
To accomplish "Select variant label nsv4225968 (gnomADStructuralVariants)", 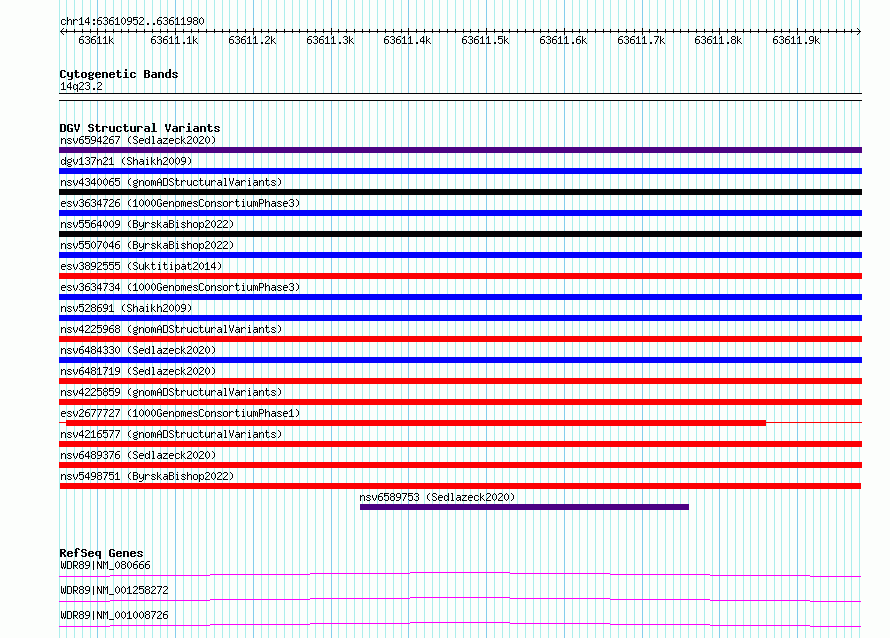I will pos(171,329).
